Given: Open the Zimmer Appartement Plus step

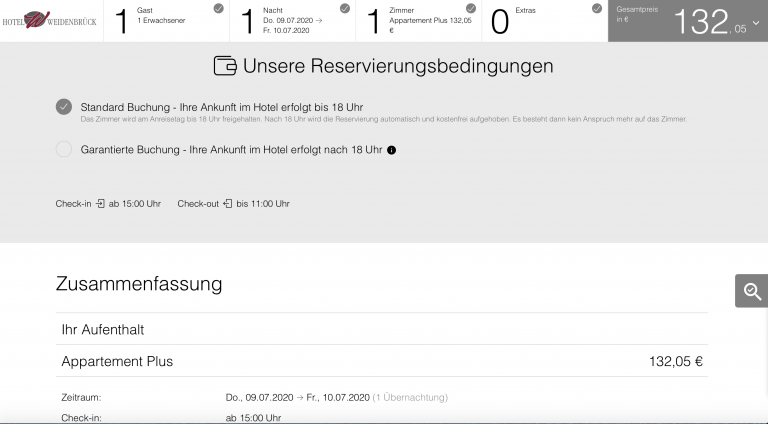Looking at the screenshot, I should tap(419, 21).
